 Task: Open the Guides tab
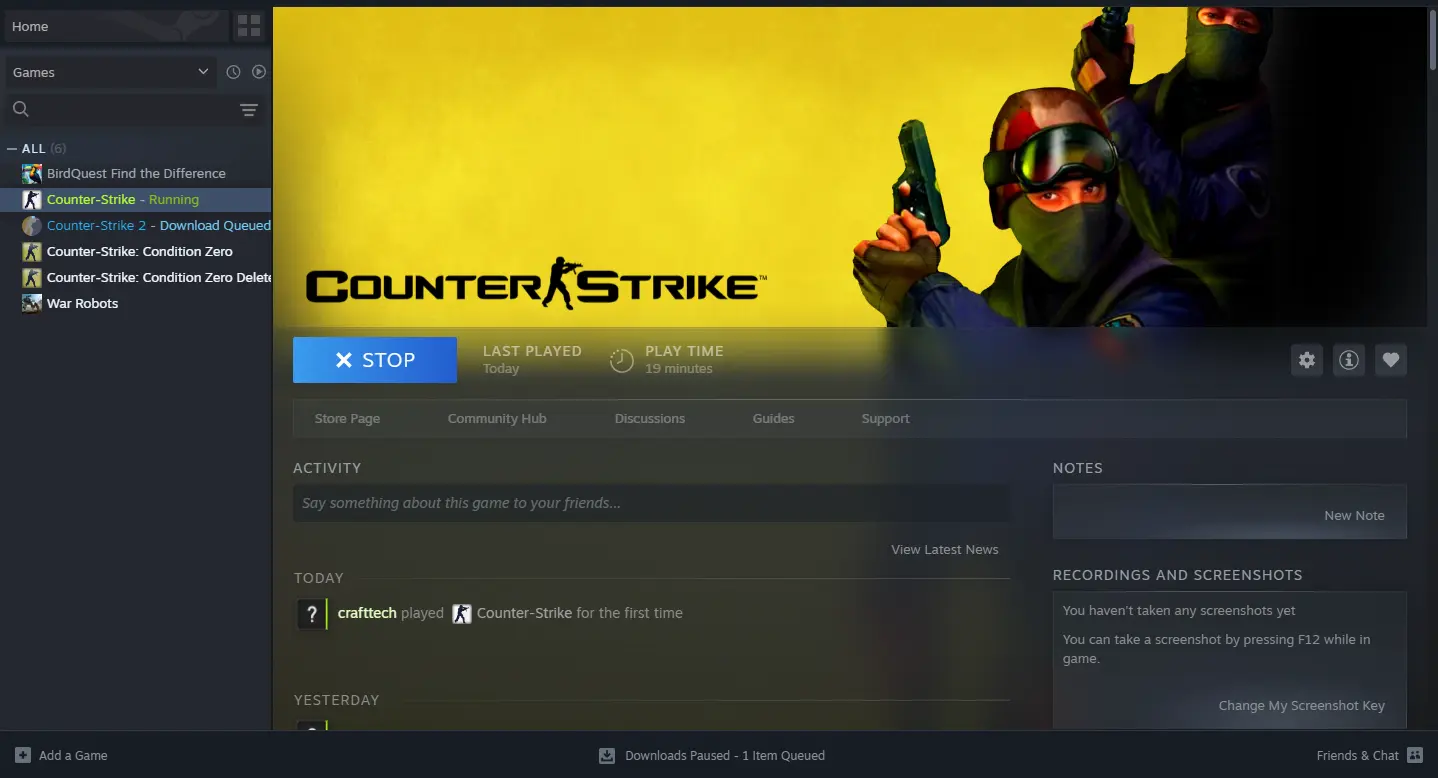point(773,418)
